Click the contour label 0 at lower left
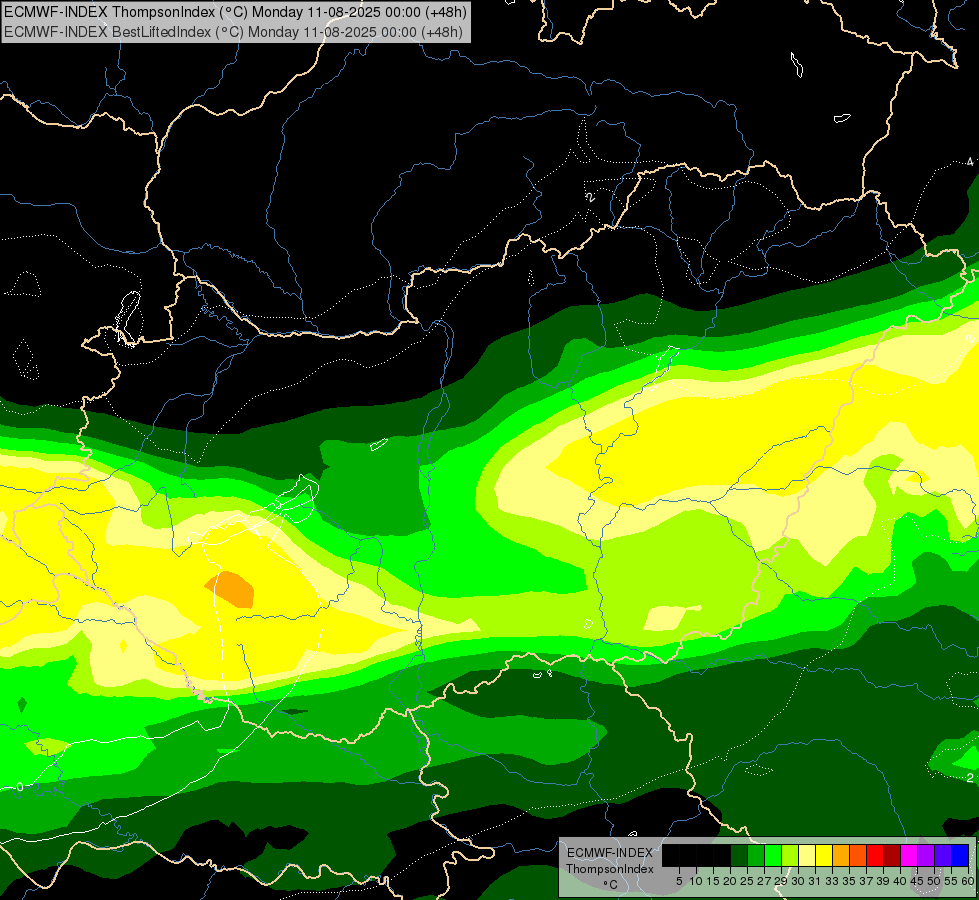 (20, 787)
